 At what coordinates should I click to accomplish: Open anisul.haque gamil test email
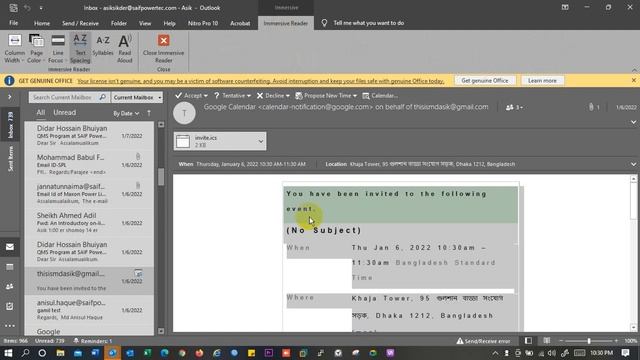click(x=89, y=309)
